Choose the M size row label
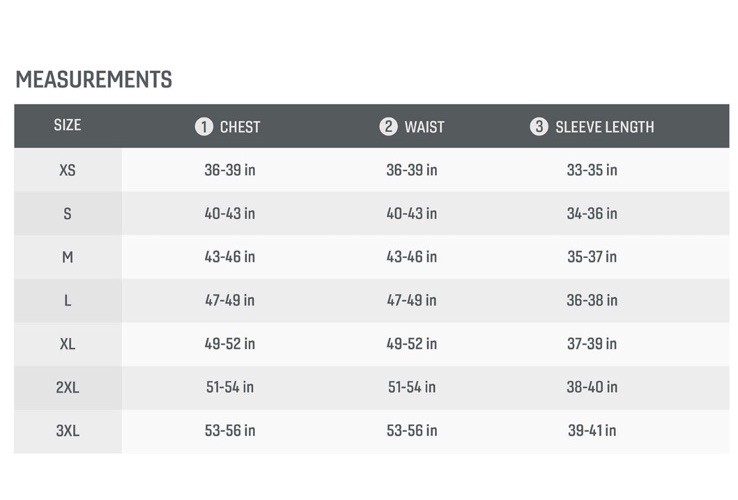This screenshot has height=500, width=738. 67,257
